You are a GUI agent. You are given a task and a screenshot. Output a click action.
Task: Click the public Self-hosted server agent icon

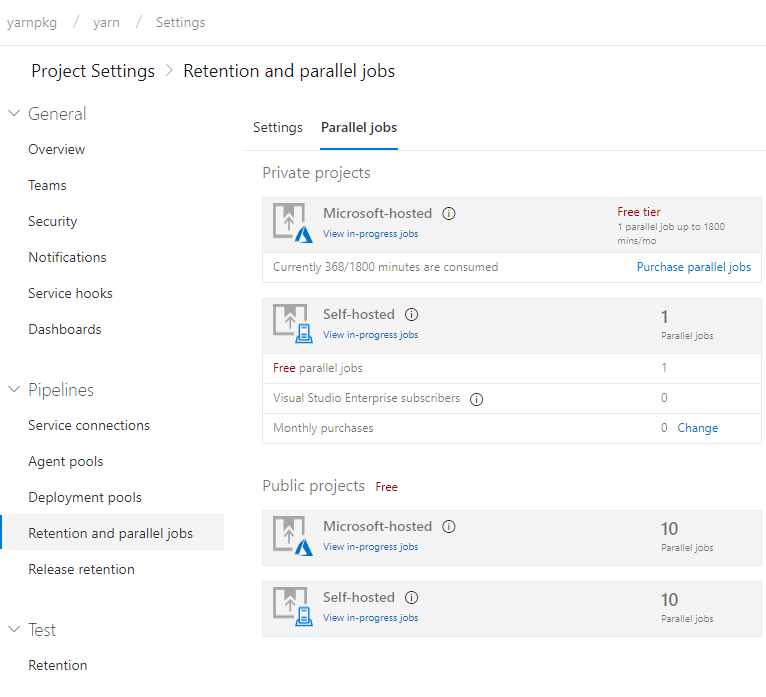(293, 607)
